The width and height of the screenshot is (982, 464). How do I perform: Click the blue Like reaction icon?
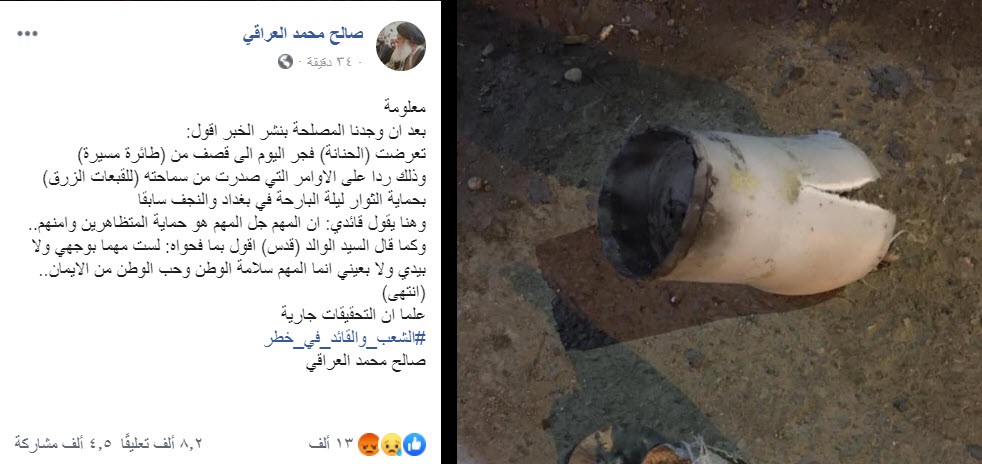[415, 444]
